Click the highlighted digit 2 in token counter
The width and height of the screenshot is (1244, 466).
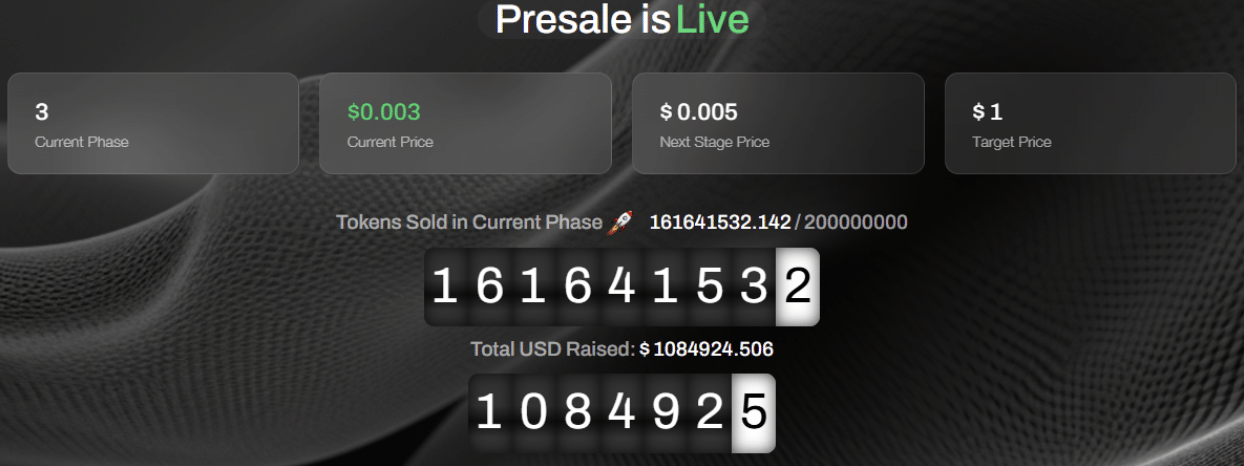point(797,287)
